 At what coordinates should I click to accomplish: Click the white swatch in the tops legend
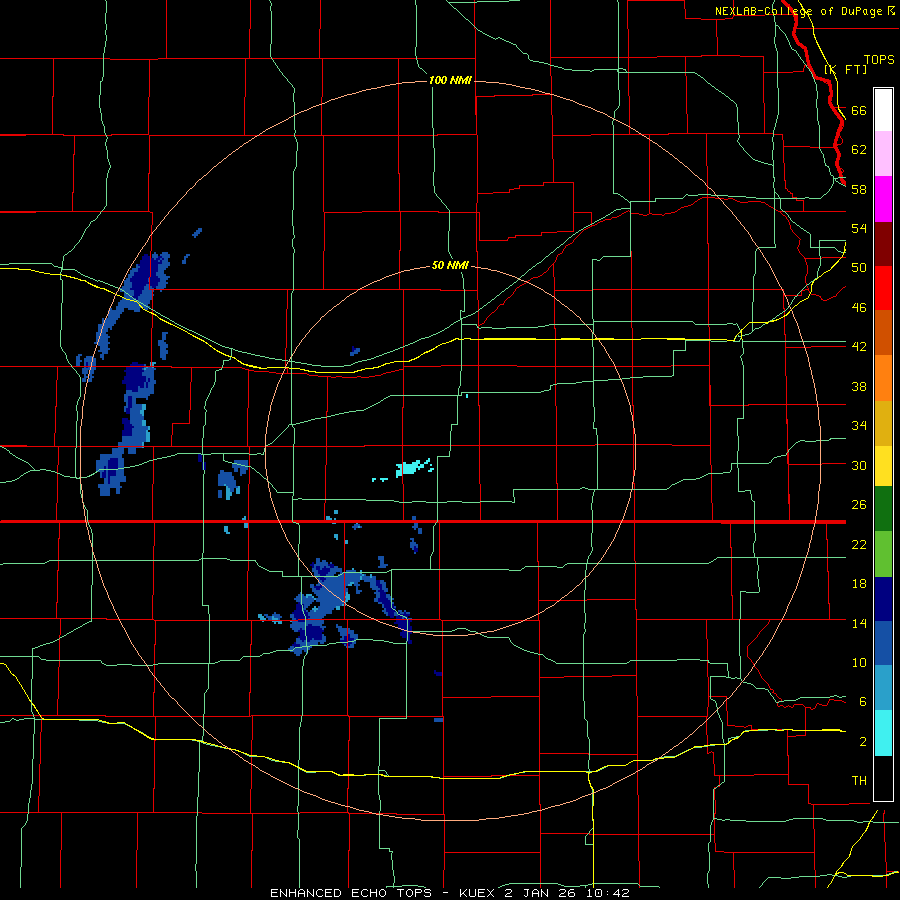tap(883, 110)
